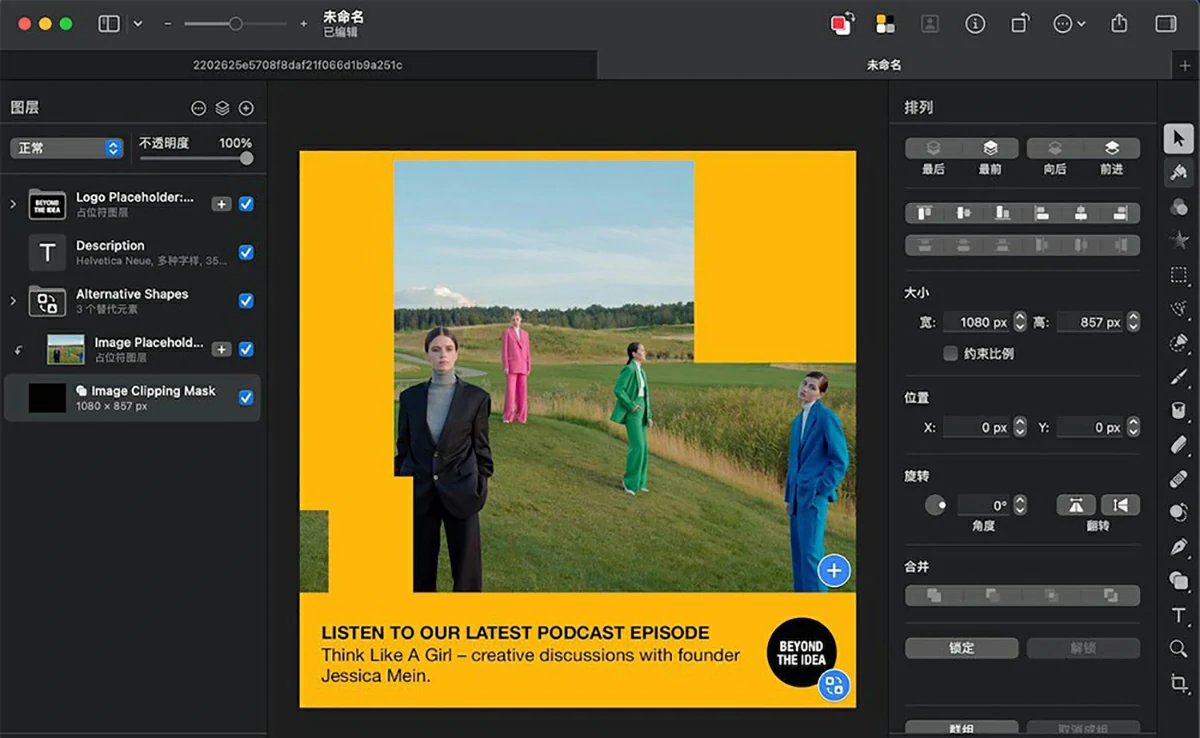Screen dimensions: 1200x738
Task: Select the Crop tool
Action: [1179, 682]
